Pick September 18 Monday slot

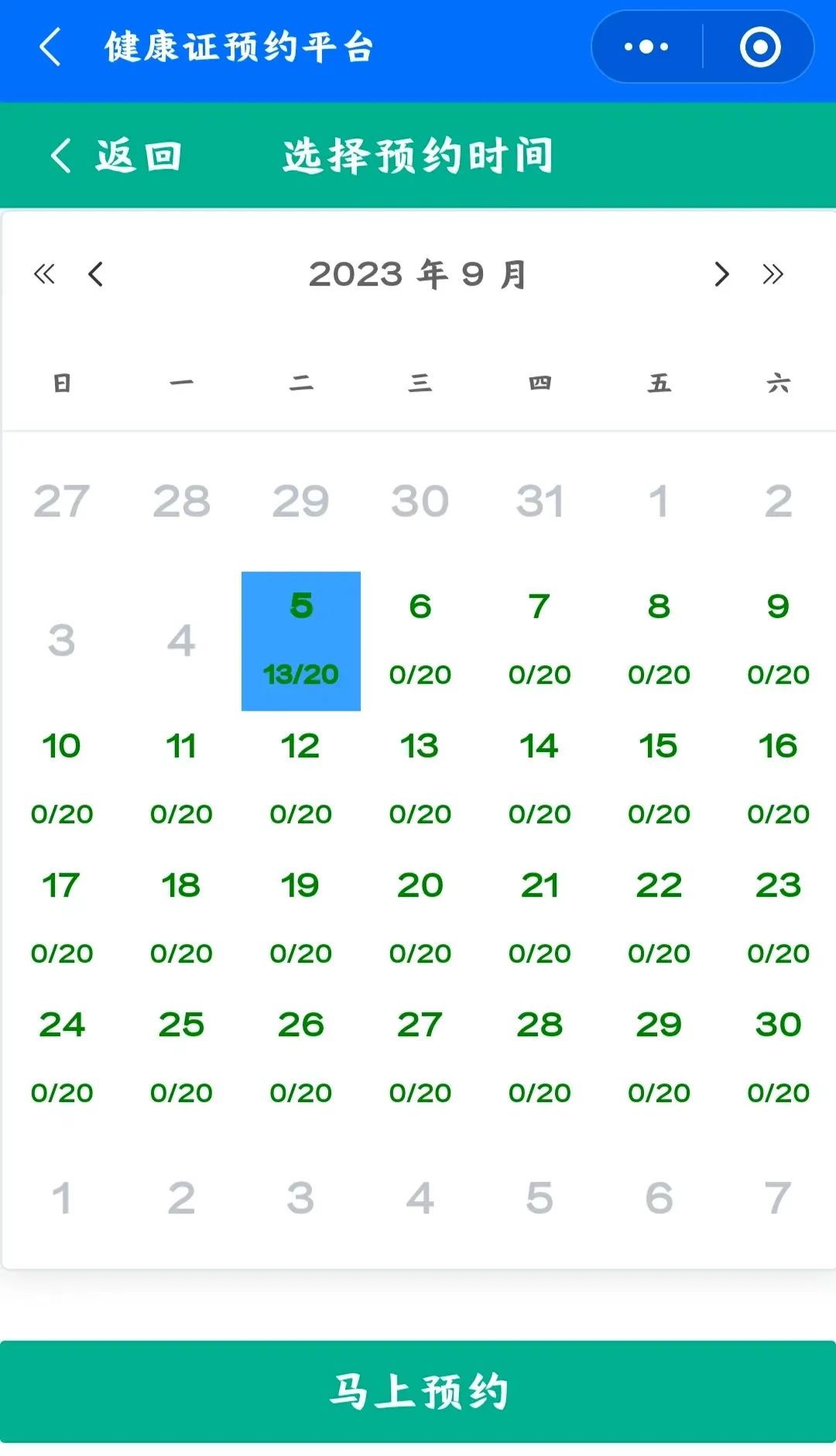click(x=181, y=919)
